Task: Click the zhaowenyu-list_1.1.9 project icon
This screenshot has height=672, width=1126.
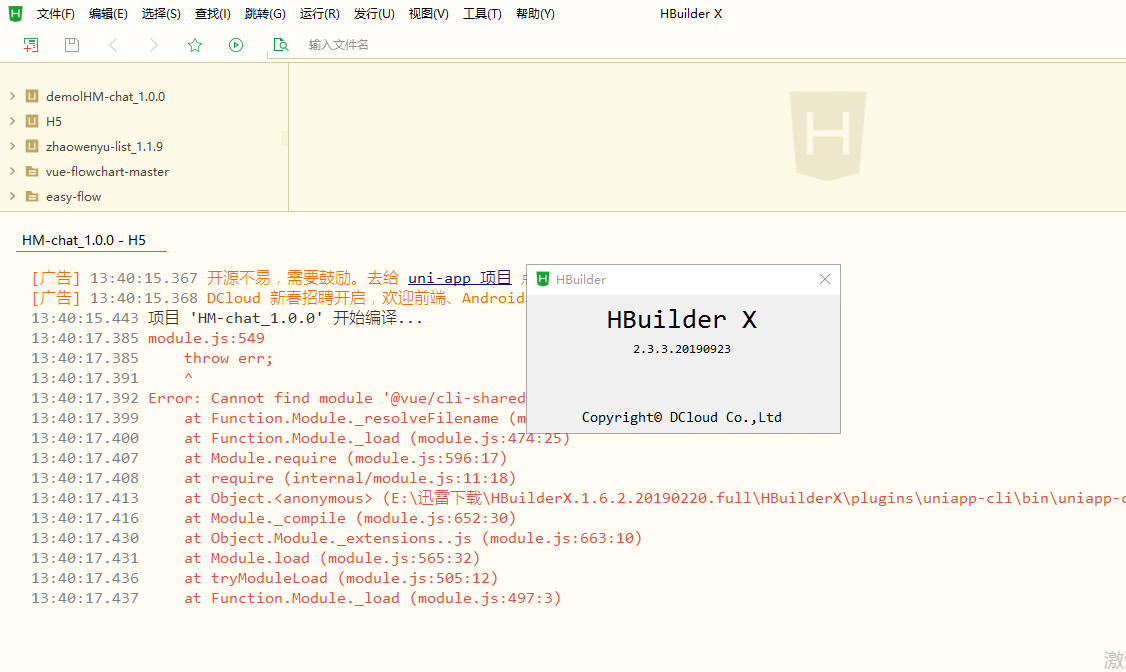Action: point(32,146)
